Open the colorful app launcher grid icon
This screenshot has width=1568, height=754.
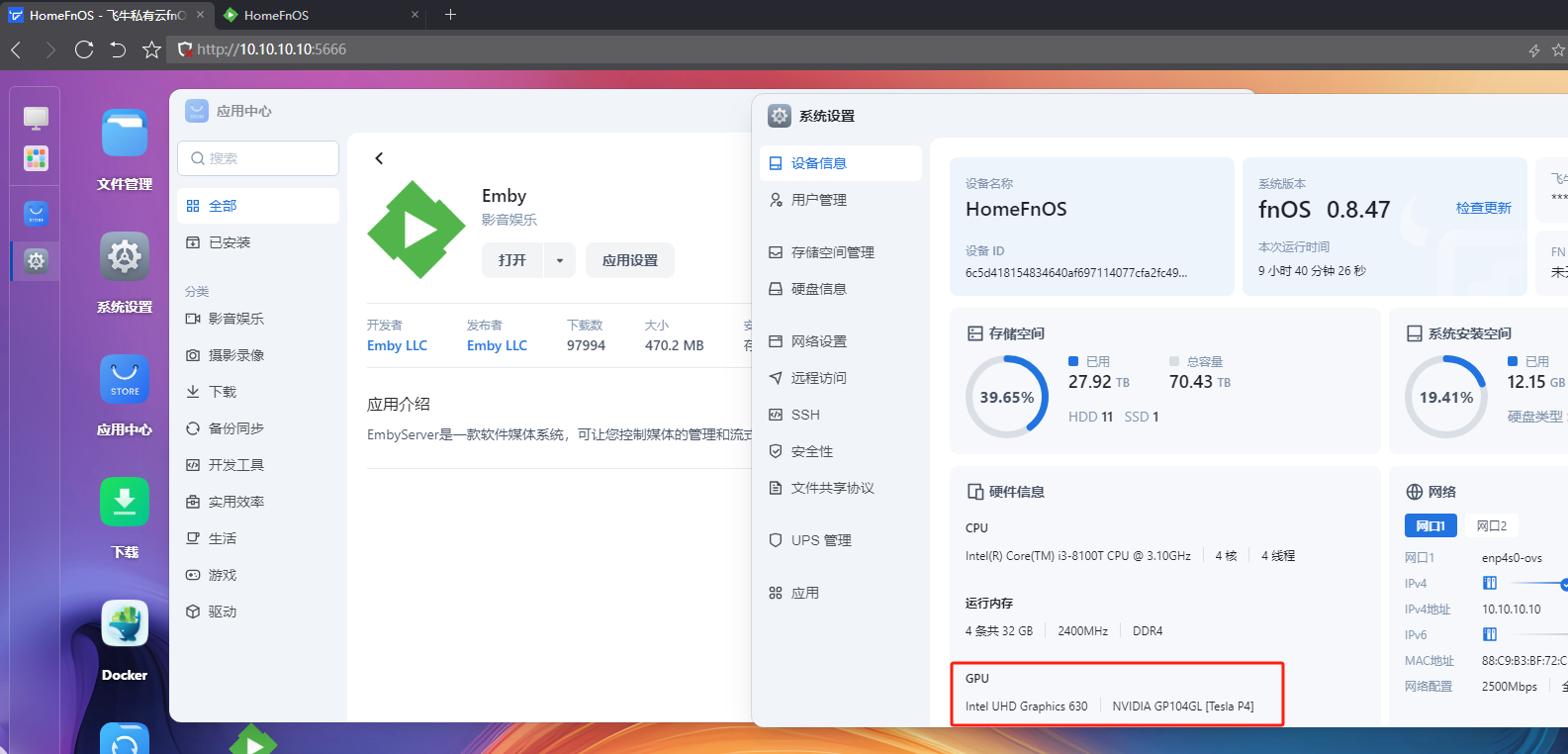36,158
